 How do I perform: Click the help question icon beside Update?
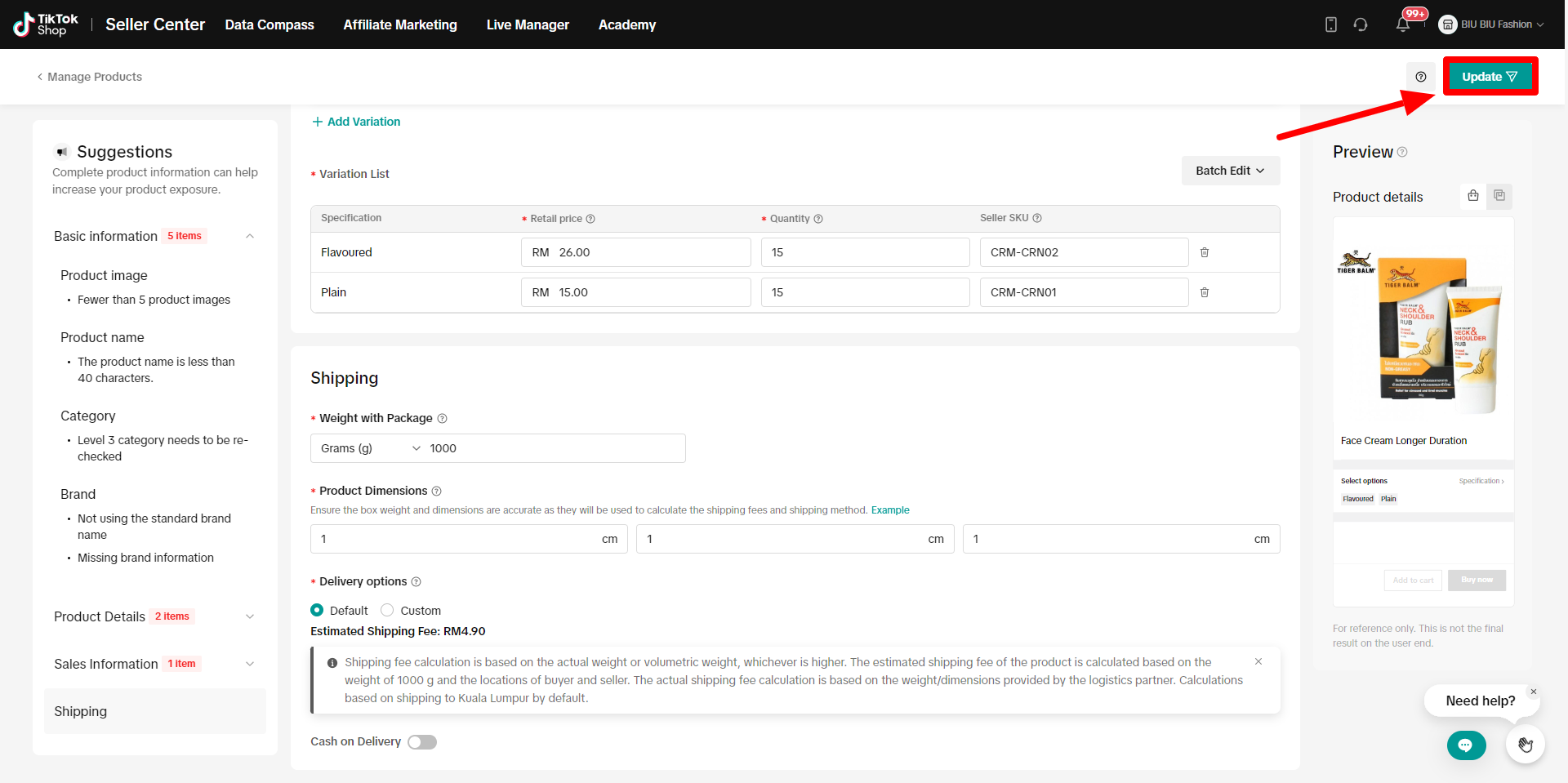pos(1420,77)
